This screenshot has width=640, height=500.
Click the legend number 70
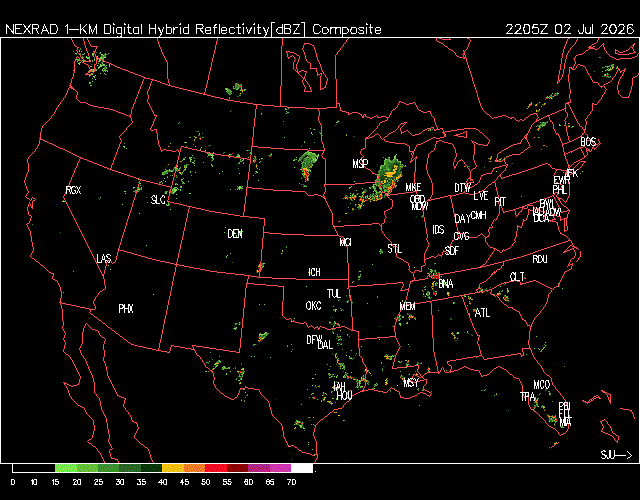(x=291, y=482)
